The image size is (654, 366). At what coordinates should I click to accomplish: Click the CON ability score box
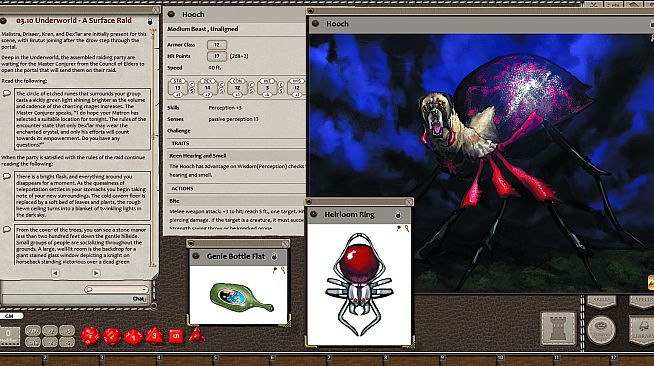coord(237,88)
